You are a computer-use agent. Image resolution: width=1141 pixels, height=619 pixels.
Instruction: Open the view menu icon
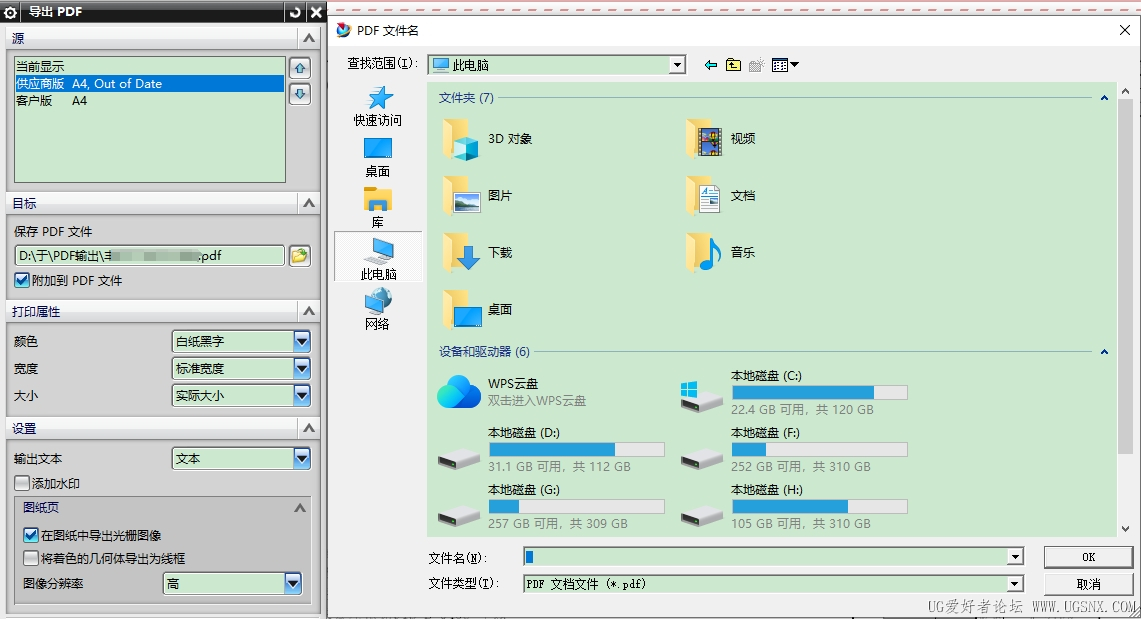click(x=784, y=65)
